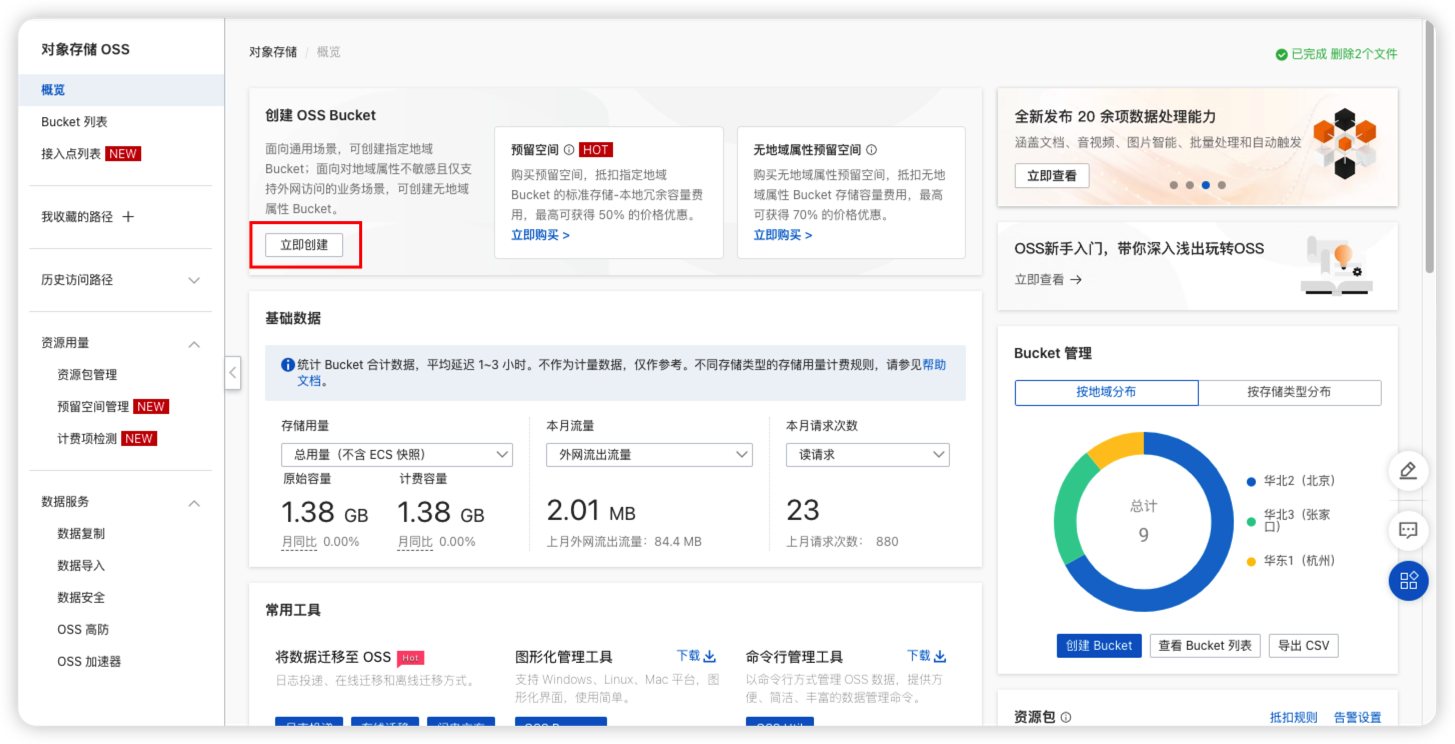Select 概览 in sidebar
Screen dimensions: 1455x744
pos(121,90)
